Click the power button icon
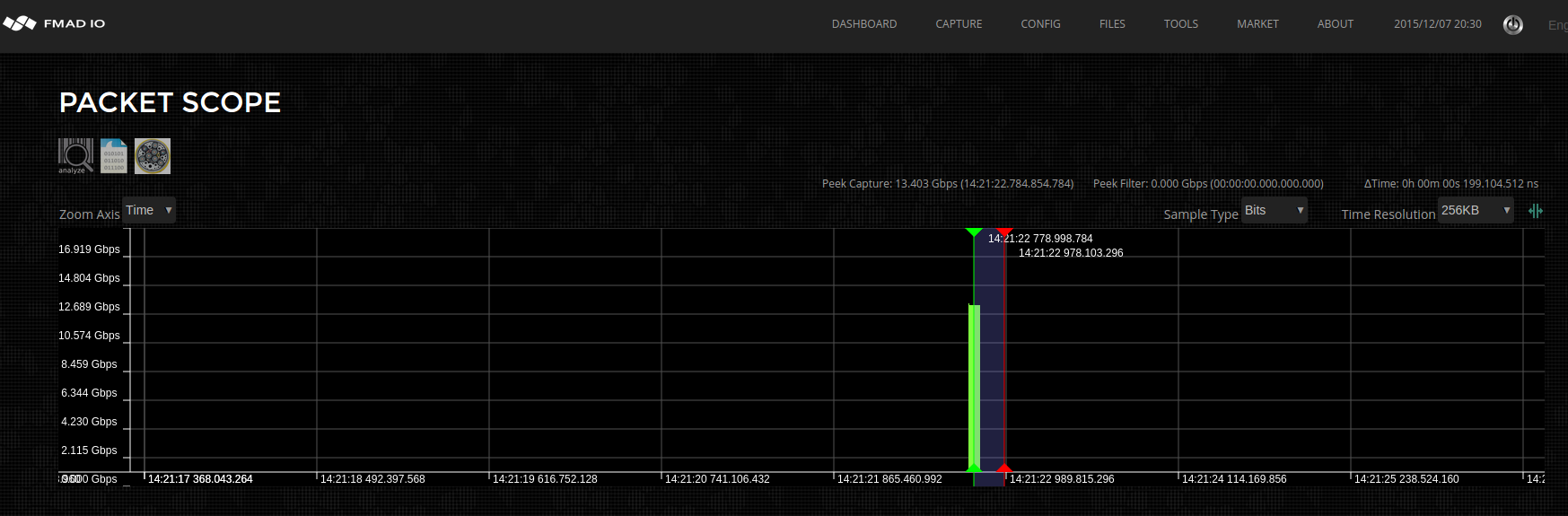The height and width of the screenshot is (516, 1568). (1513, 25)
